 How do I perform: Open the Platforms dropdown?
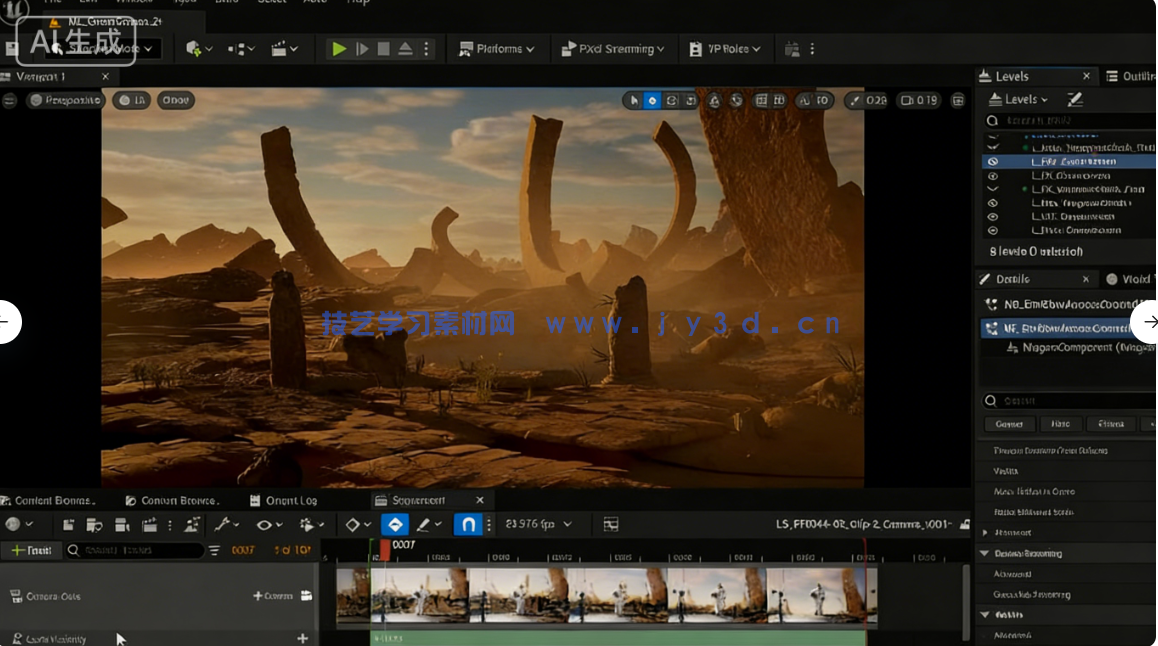tap(497, 49)
